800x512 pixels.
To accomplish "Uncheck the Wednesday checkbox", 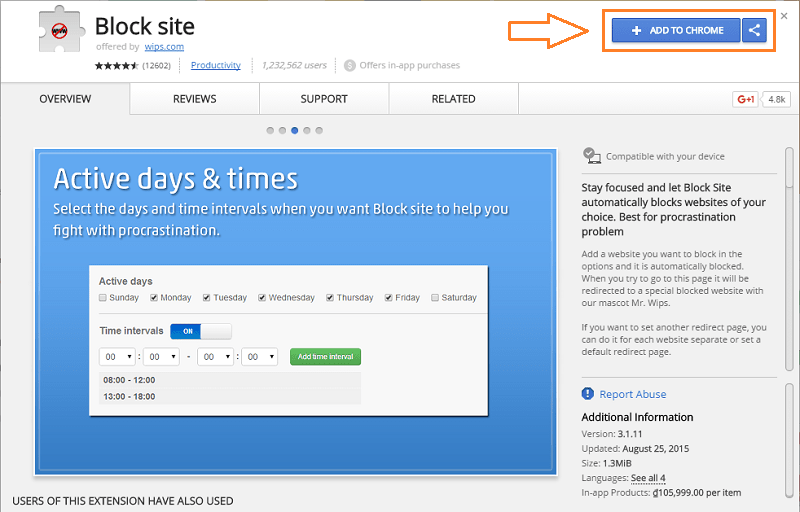I will (x=263, y=298).
